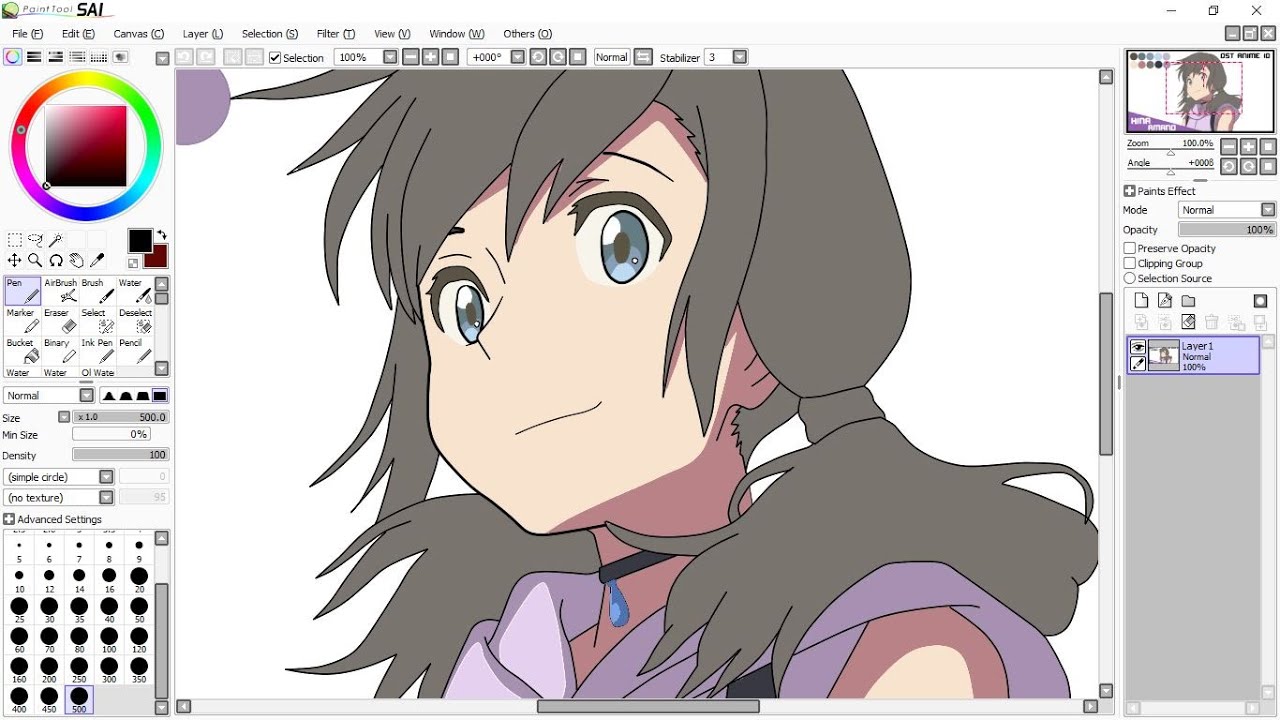Screen dimensions: 1280x720
Task: Pick brush size 100 preset
Action: click(x=109, y=639)
